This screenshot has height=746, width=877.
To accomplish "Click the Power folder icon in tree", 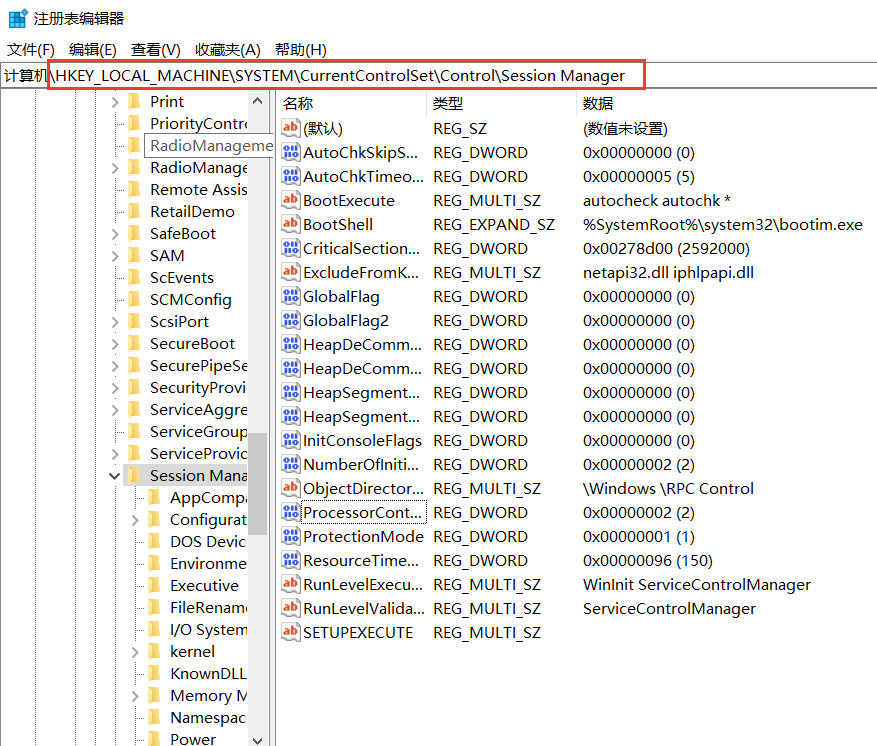I will click(x=154, y=739).
